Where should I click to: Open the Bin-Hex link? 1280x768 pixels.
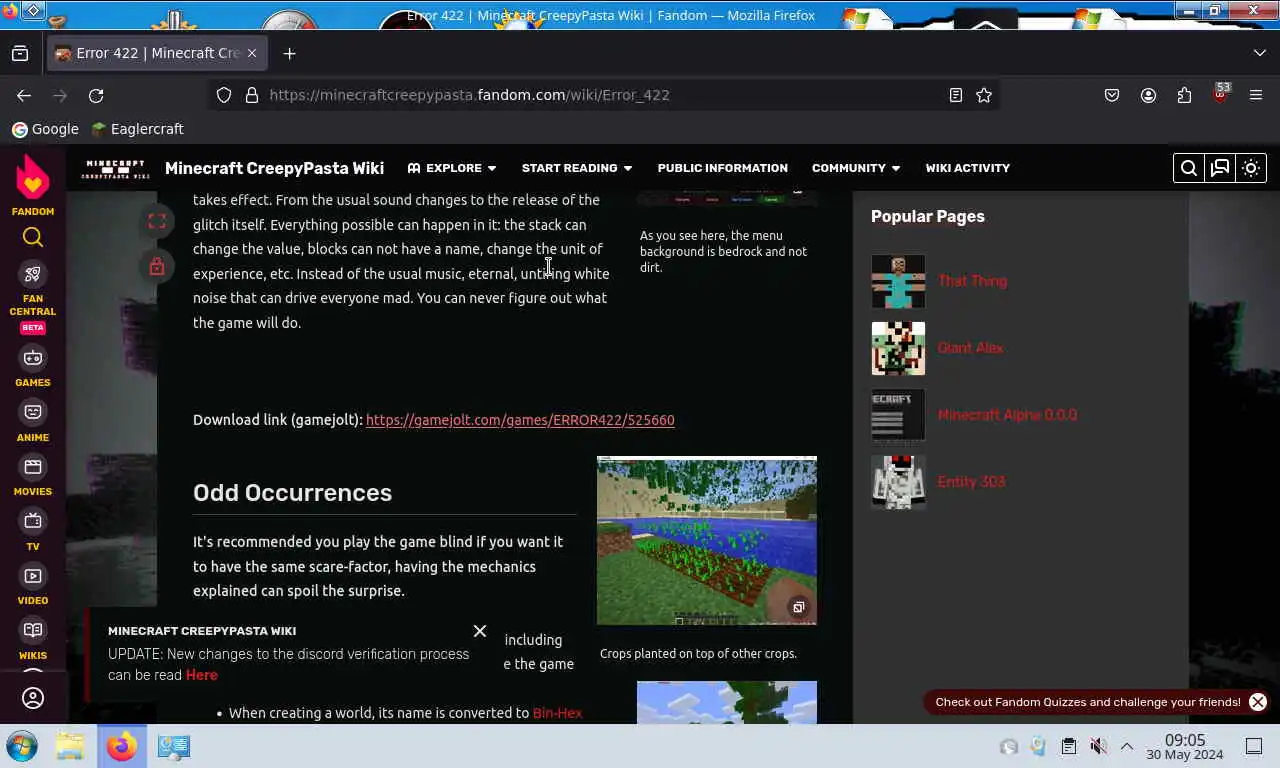pyautogui.click(x=557, y=713)
